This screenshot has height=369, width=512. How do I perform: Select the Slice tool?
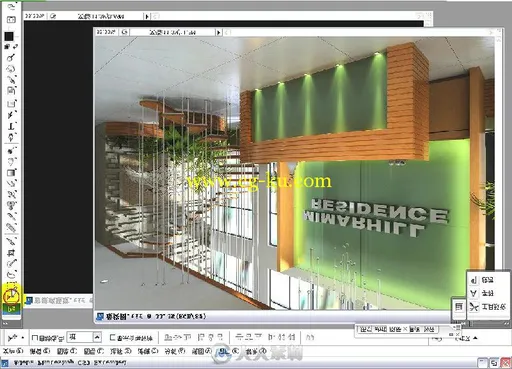(x=12, y=242)
